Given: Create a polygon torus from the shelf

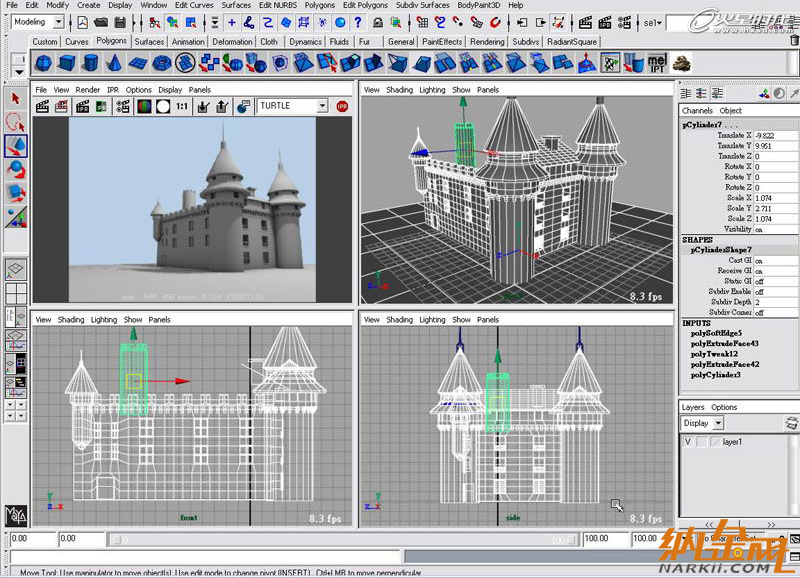Looking at the screenshot, I should 162,64.
